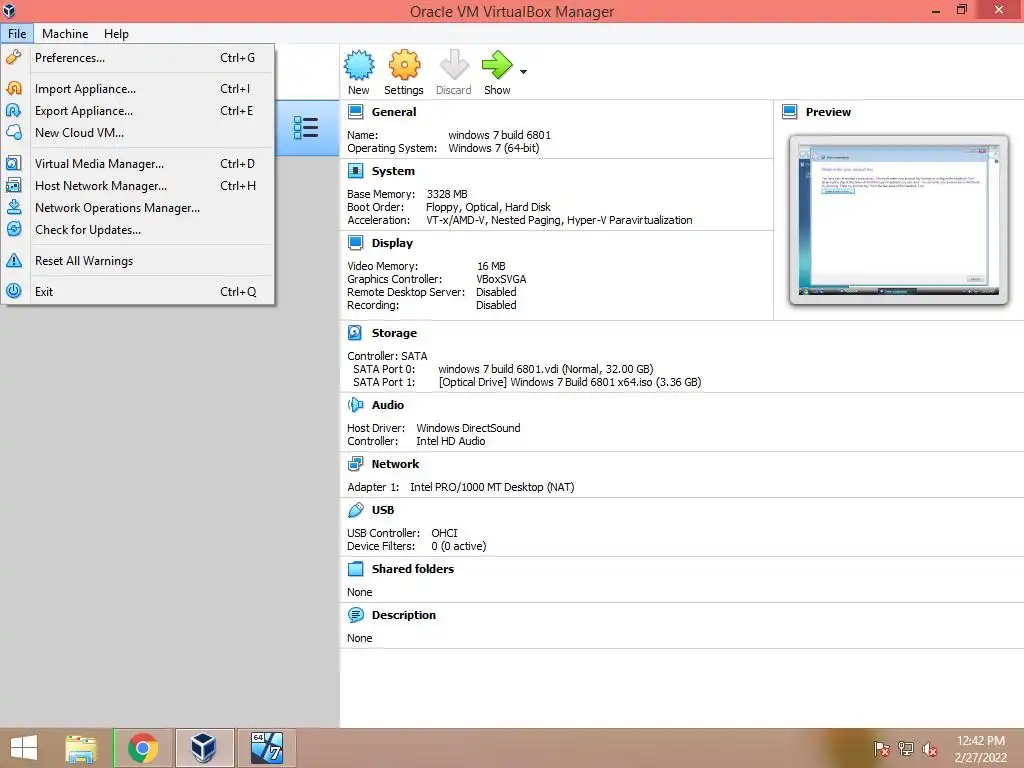Click the Network Operations Manager icon

point(14,208)
